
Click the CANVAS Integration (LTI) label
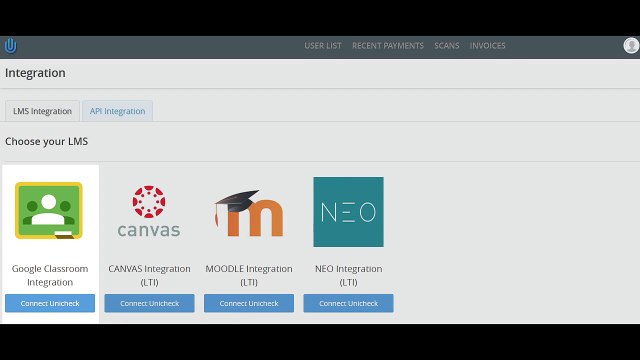coord(149,276)
